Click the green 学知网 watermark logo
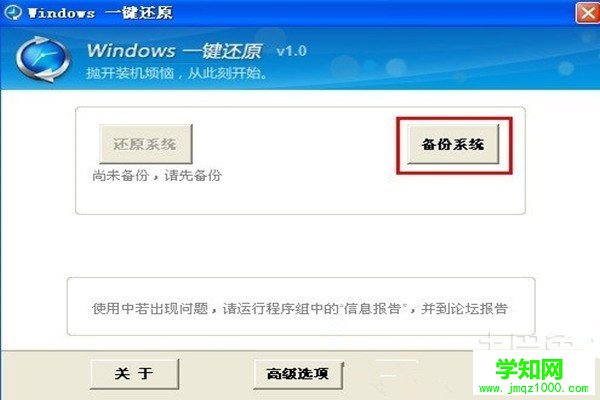Image resolution: width=600 pixels, height=400 pixels. coord(530,369)
